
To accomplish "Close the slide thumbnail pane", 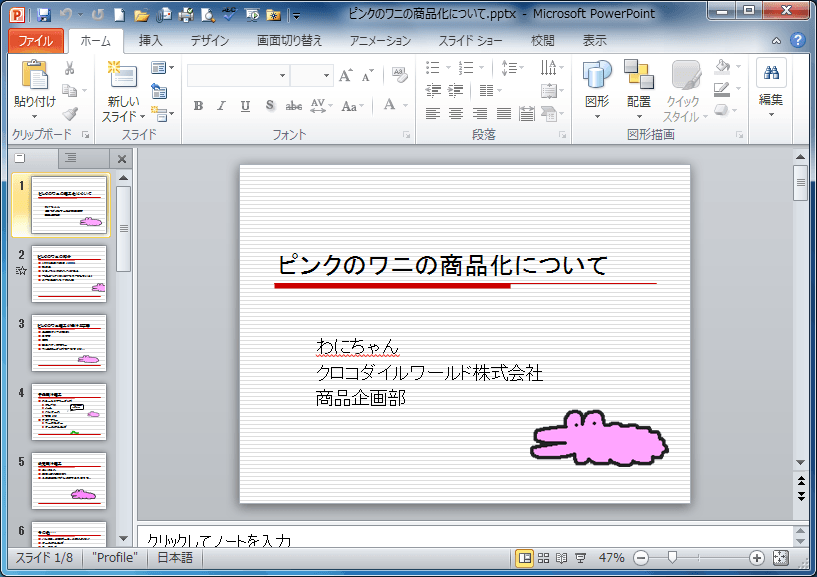I will tap(122, 159).
